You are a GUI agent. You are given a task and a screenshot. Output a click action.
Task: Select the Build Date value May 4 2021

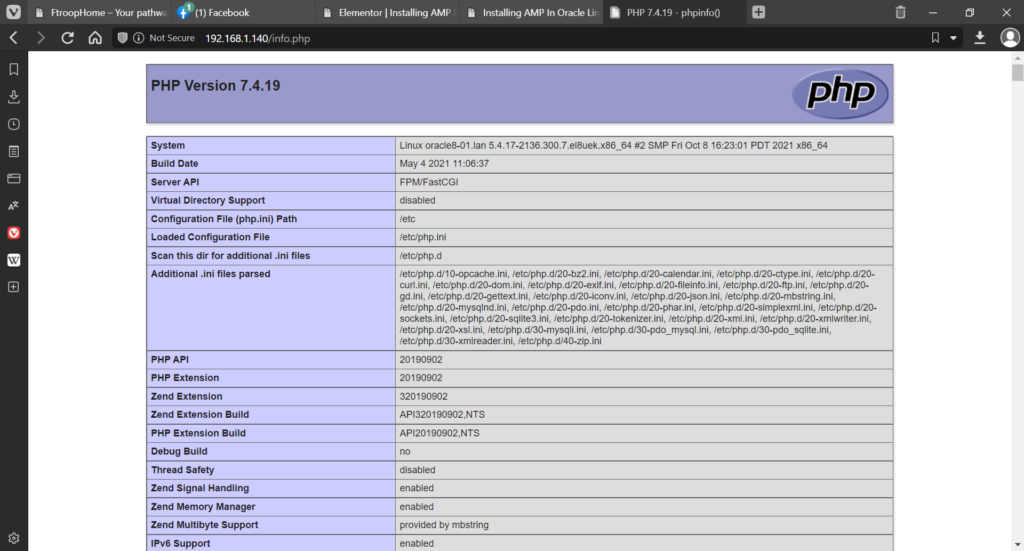[444, 164]
